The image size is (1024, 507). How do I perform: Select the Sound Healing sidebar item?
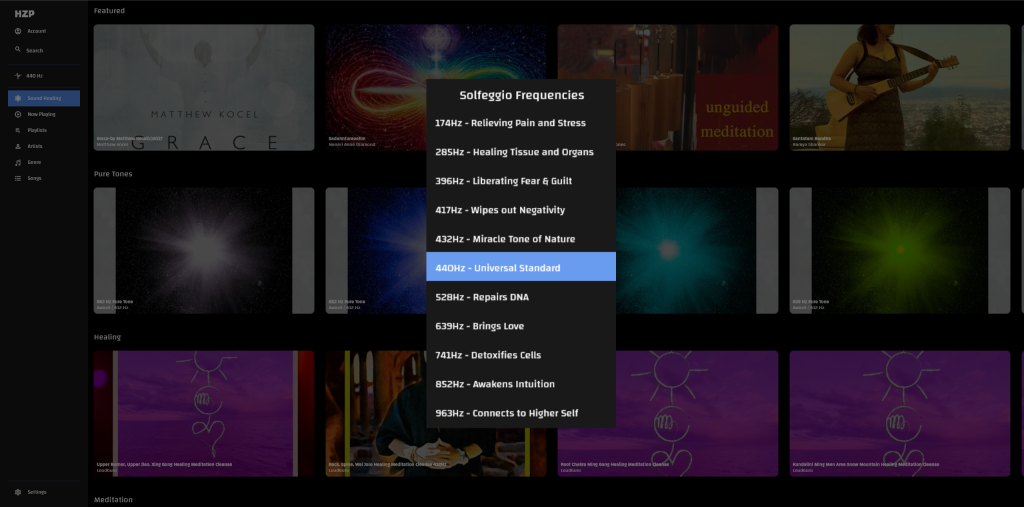(44, 98)
